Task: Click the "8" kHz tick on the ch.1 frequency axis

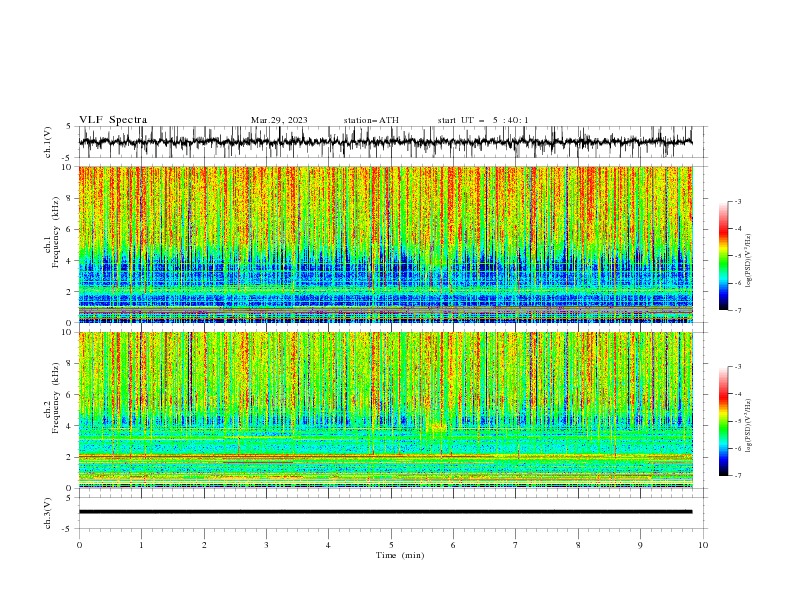Action: (70, 198)
